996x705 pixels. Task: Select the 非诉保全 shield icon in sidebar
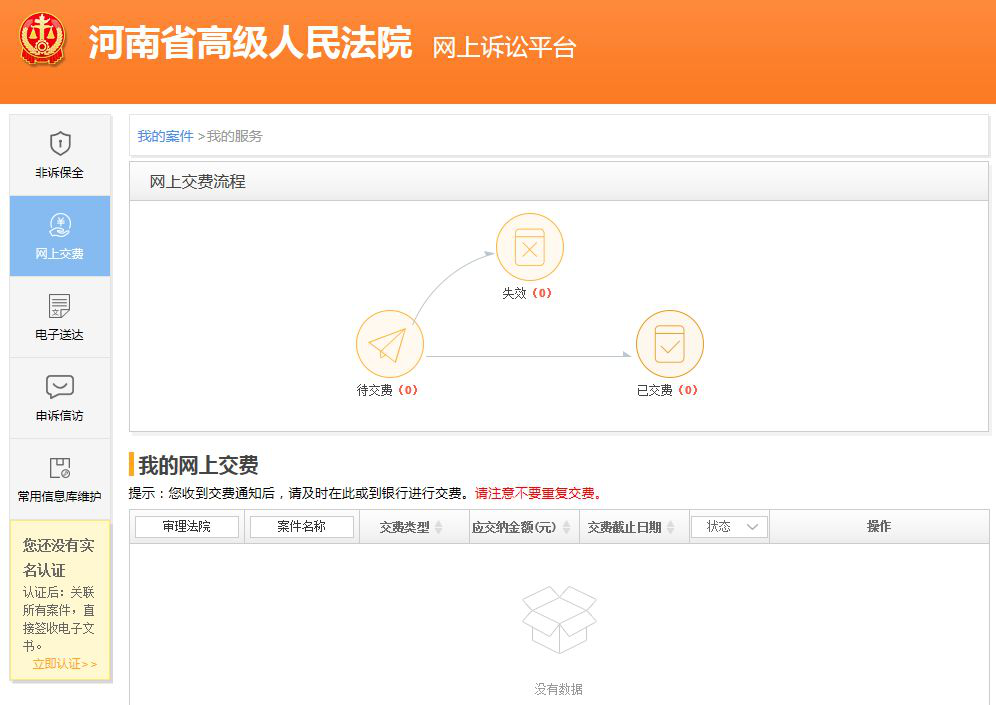click(60, 142)
